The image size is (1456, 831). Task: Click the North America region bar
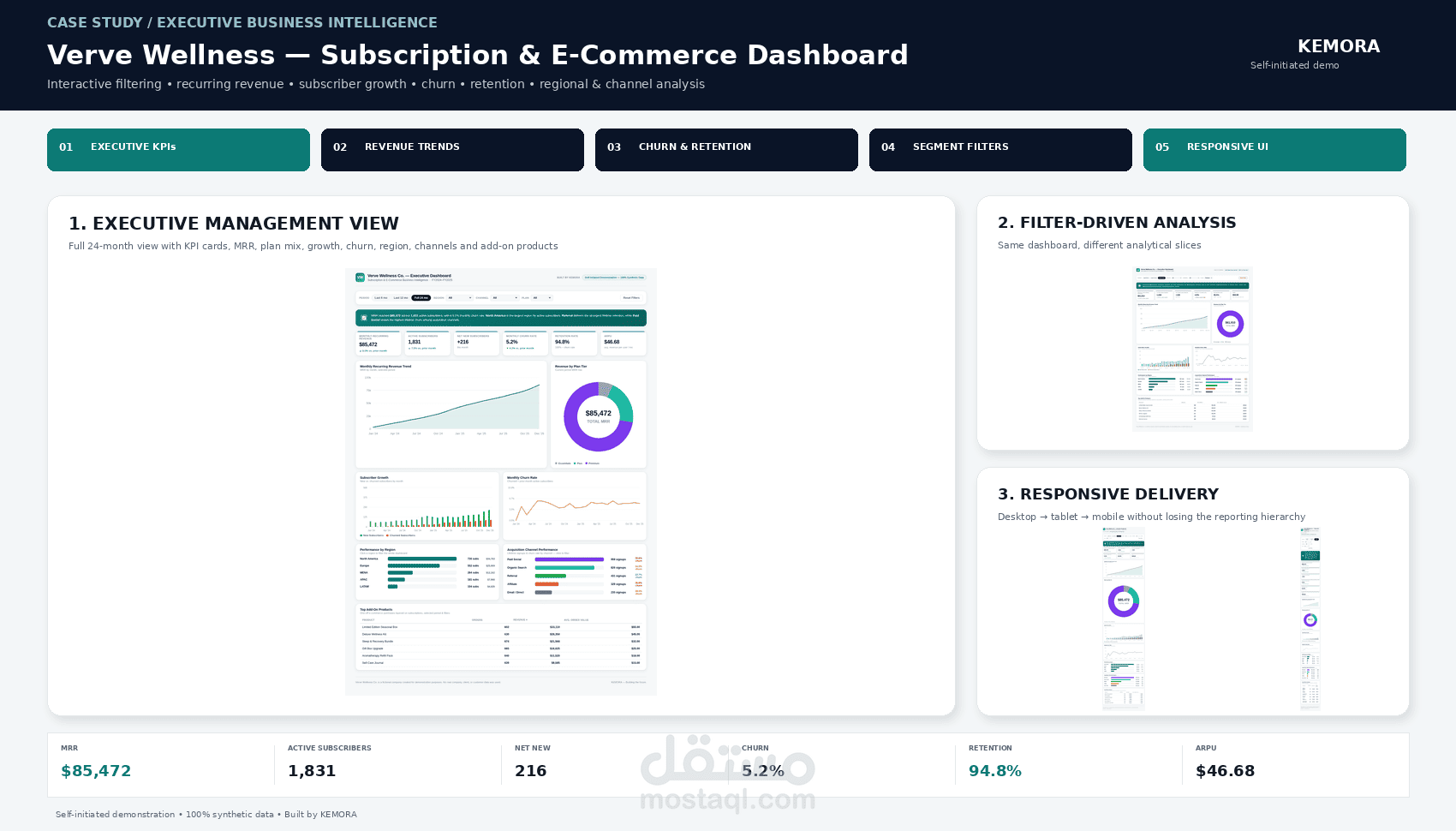tap(422, 559)
